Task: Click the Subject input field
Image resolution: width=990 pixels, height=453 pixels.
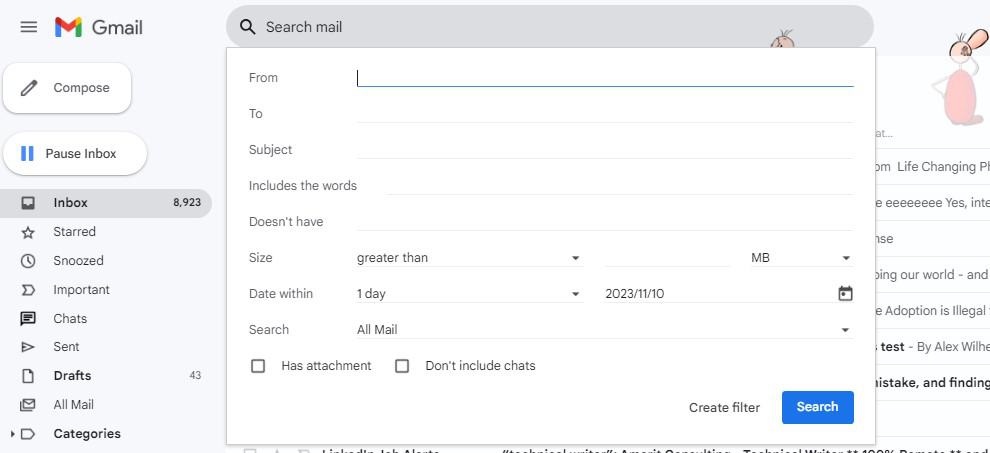Action: 604,150
